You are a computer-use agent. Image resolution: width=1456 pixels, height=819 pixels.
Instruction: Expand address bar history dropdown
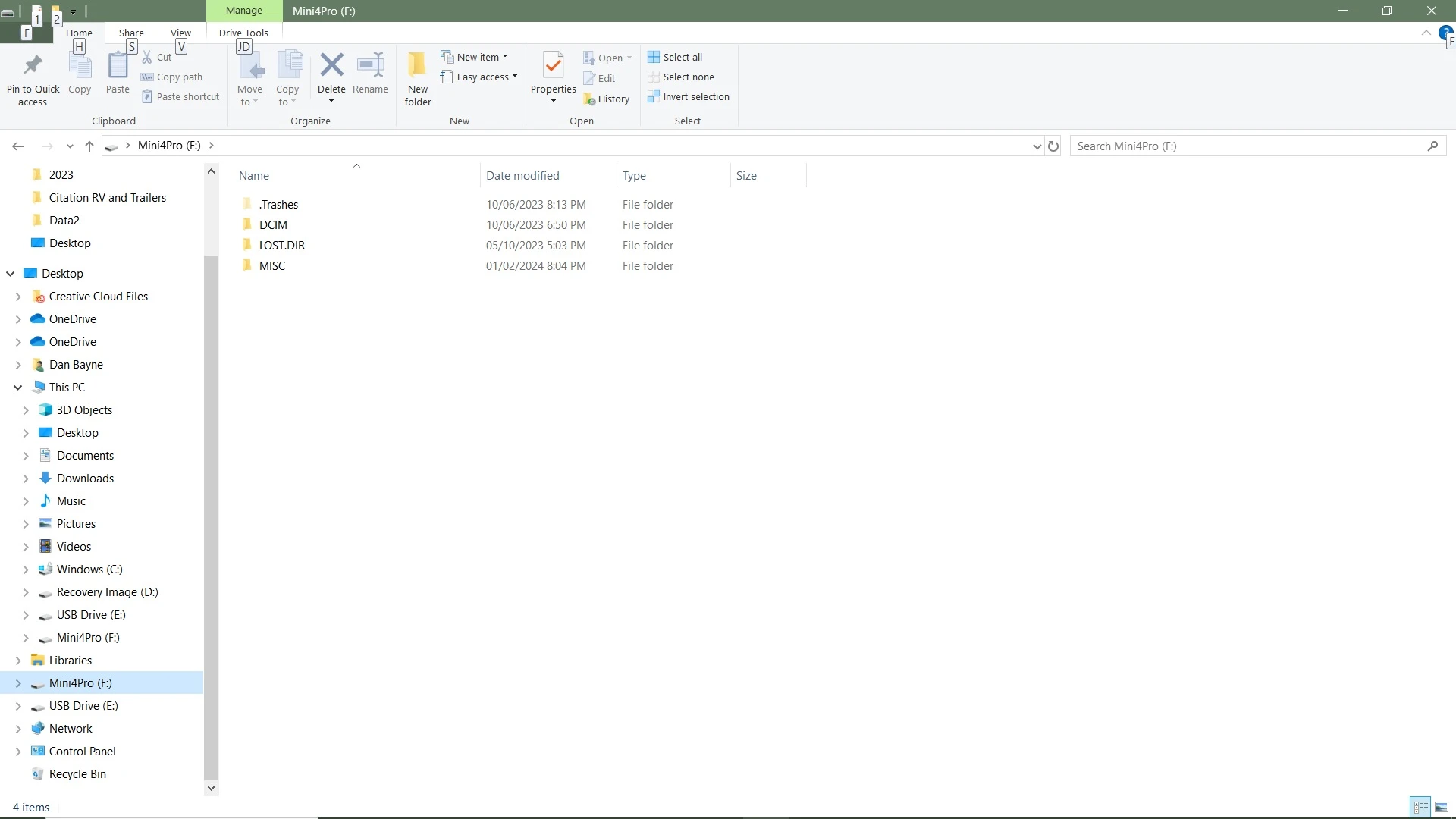click(x=1037, y=146)
